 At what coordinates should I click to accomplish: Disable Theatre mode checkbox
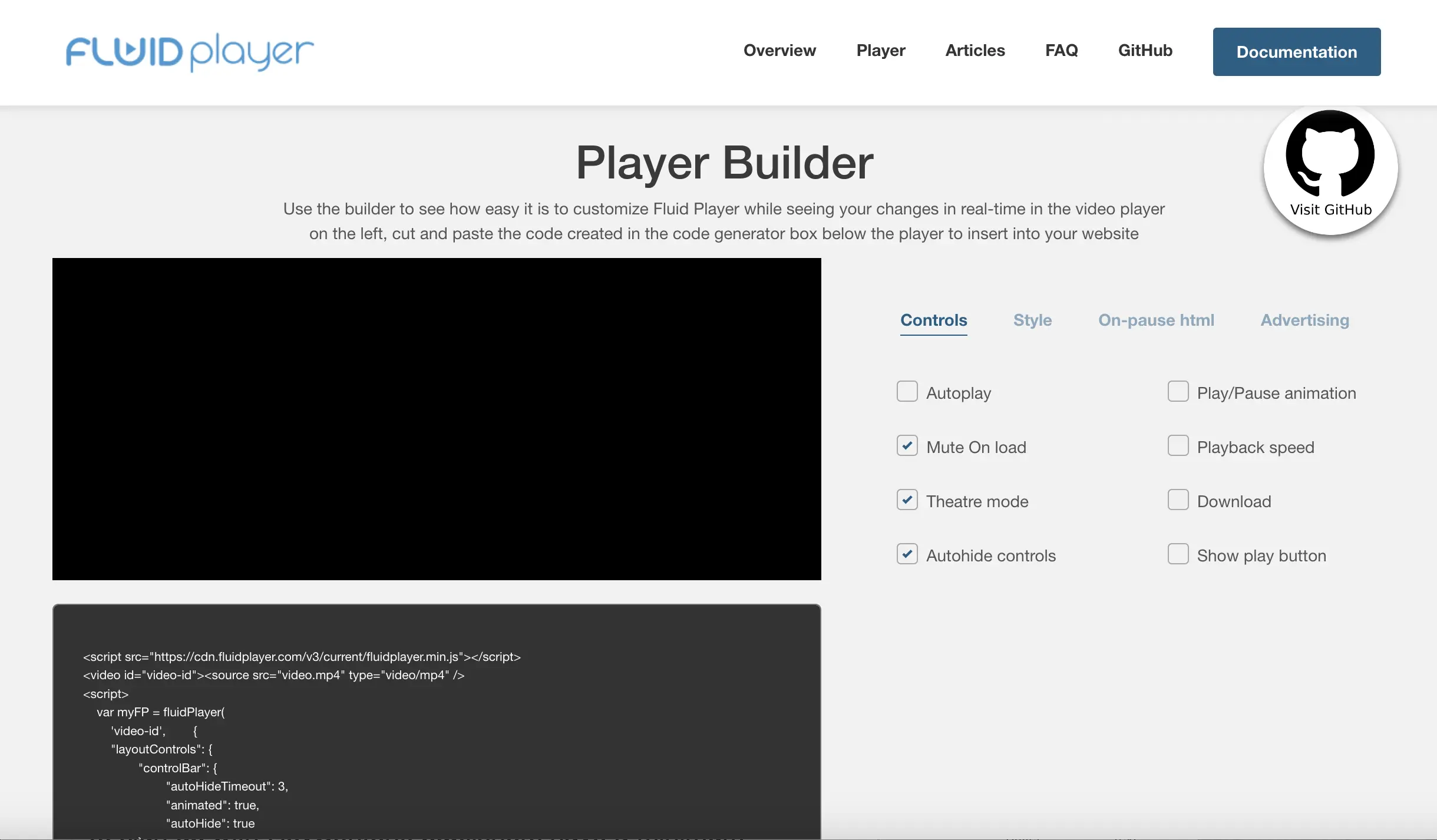[x=907, y=500]
